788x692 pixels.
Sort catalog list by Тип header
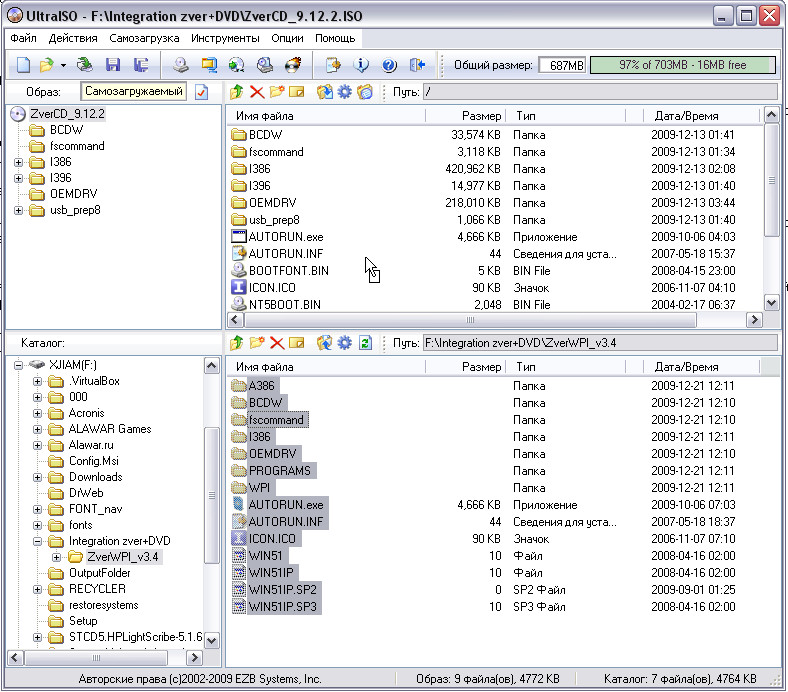click(x=565, y=367)
